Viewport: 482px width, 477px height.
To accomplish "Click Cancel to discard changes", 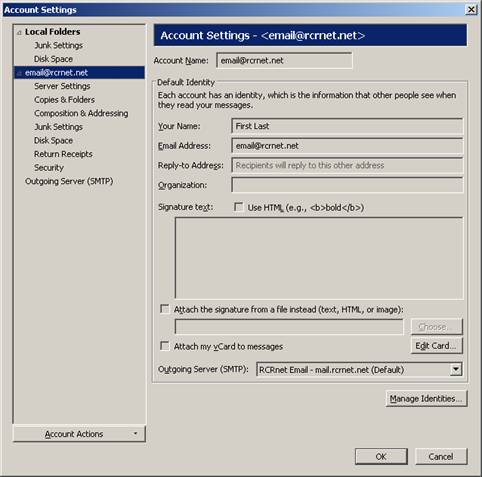I will [x=441, y=456].
